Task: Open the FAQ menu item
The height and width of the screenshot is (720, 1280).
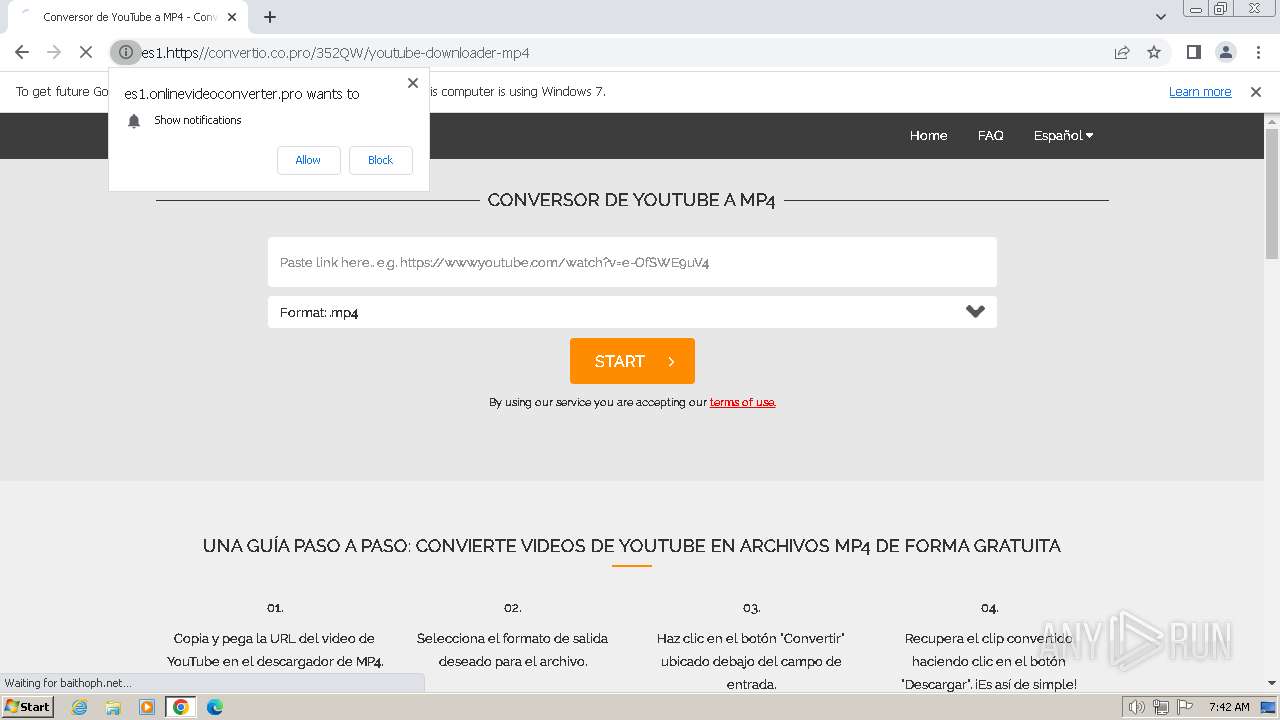Action: coord(990,135)
